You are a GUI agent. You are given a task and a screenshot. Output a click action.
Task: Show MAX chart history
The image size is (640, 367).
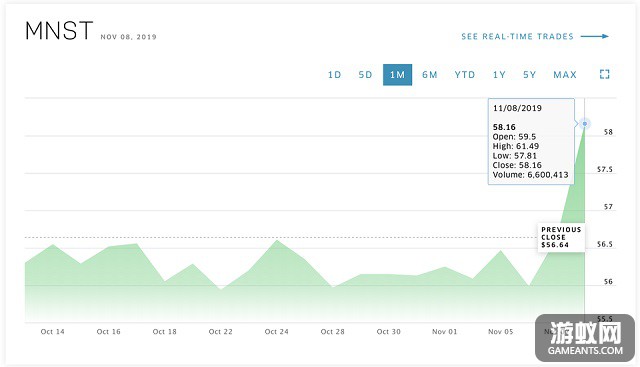click(x=565, y=75)
